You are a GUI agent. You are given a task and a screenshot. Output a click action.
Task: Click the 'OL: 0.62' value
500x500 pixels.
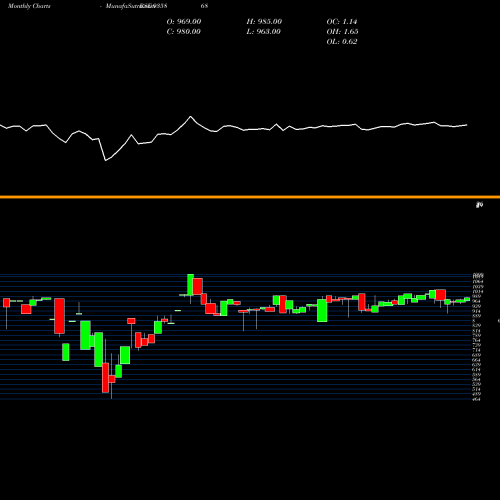click(x=342, y=42)
